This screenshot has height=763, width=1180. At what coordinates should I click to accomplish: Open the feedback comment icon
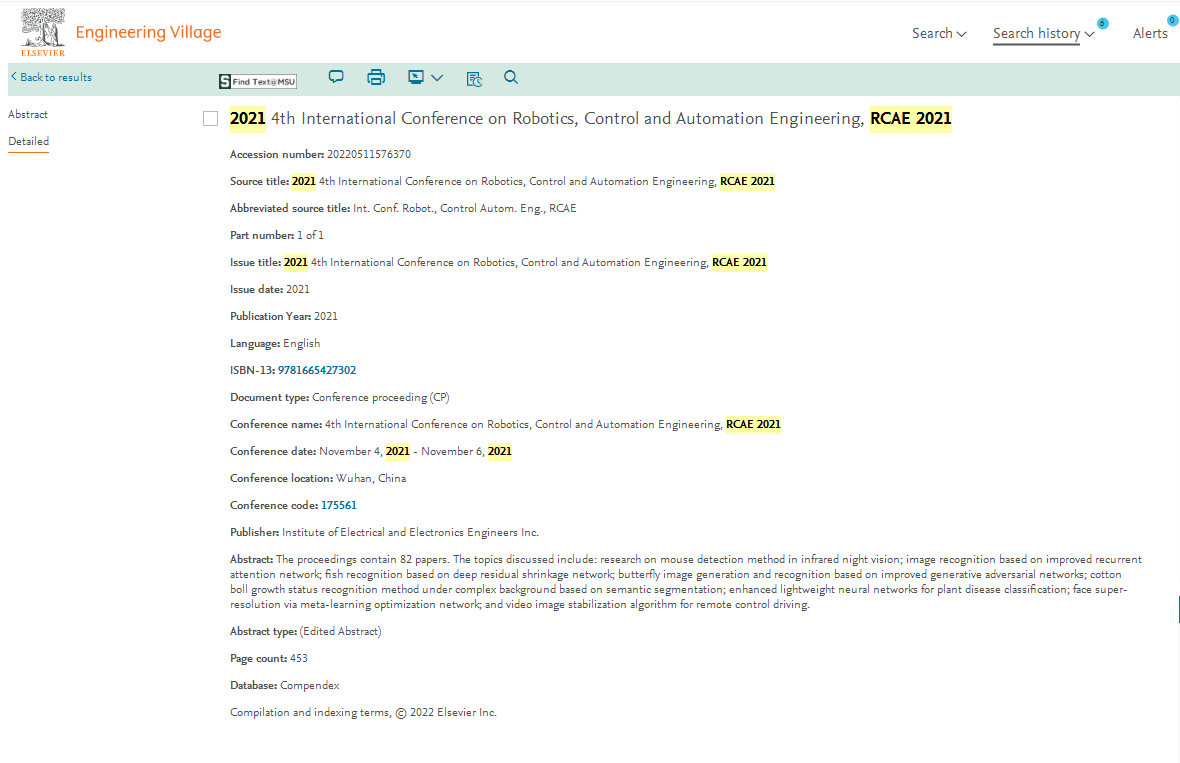click(336, 77)
